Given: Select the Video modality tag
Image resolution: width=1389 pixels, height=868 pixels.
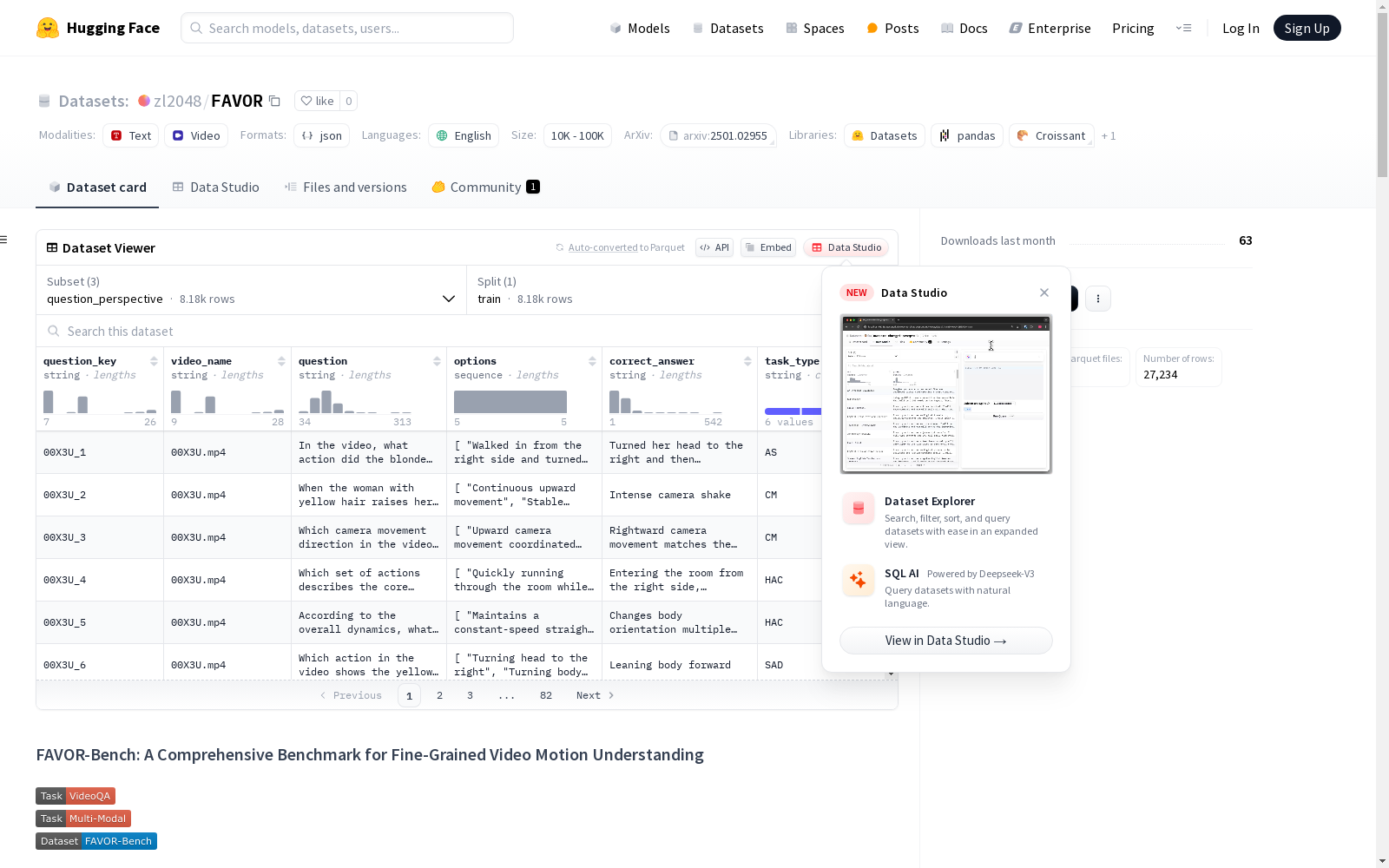Looking at the screenshot, I should tap(196, 135).
